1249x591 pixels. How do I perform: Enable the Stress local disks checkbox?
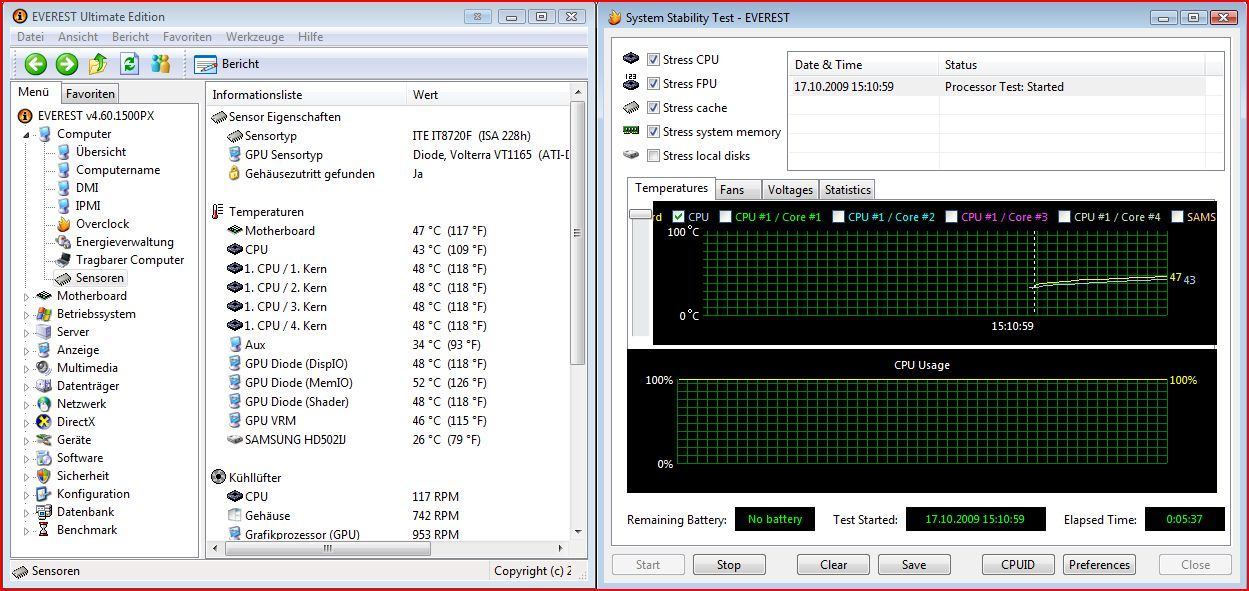653,156
